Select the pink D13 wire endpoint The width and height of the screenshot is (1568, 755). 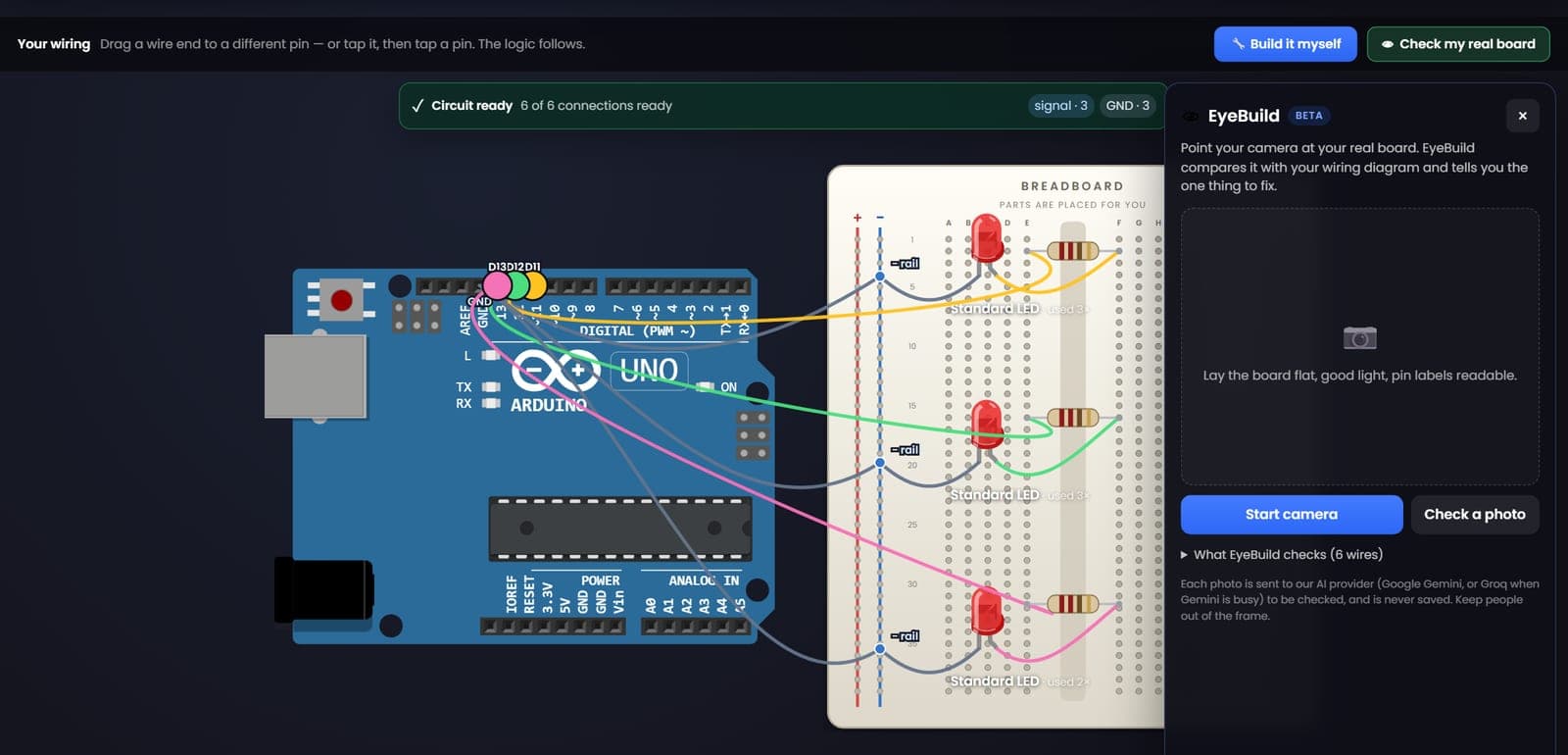coord(498,285)
